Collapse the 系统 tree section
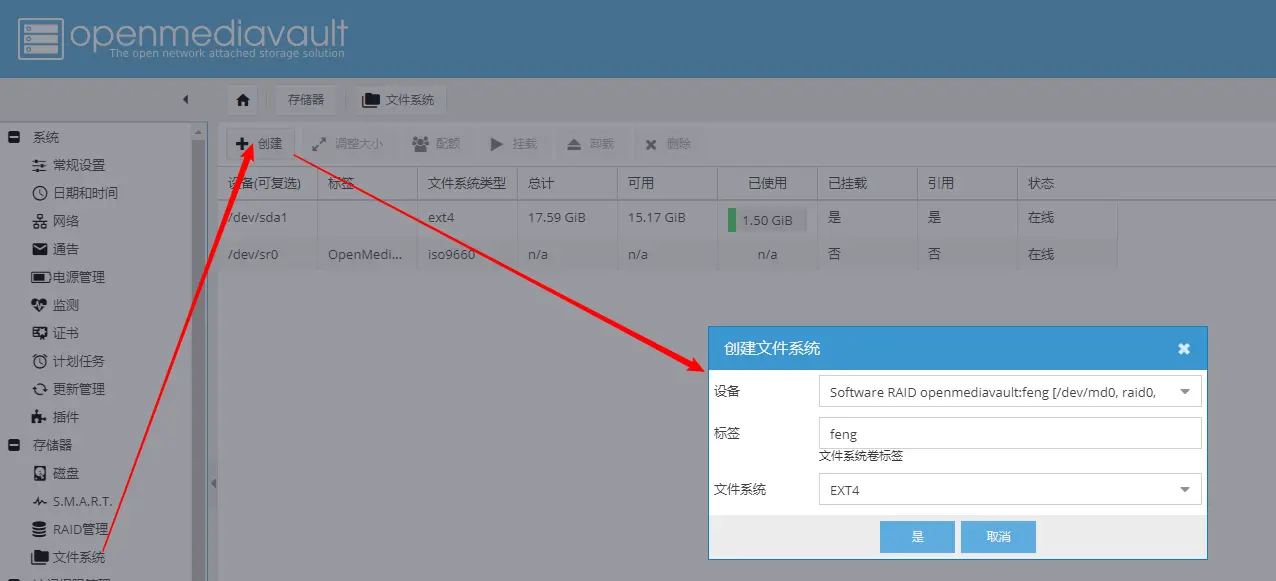 point(14,137)
